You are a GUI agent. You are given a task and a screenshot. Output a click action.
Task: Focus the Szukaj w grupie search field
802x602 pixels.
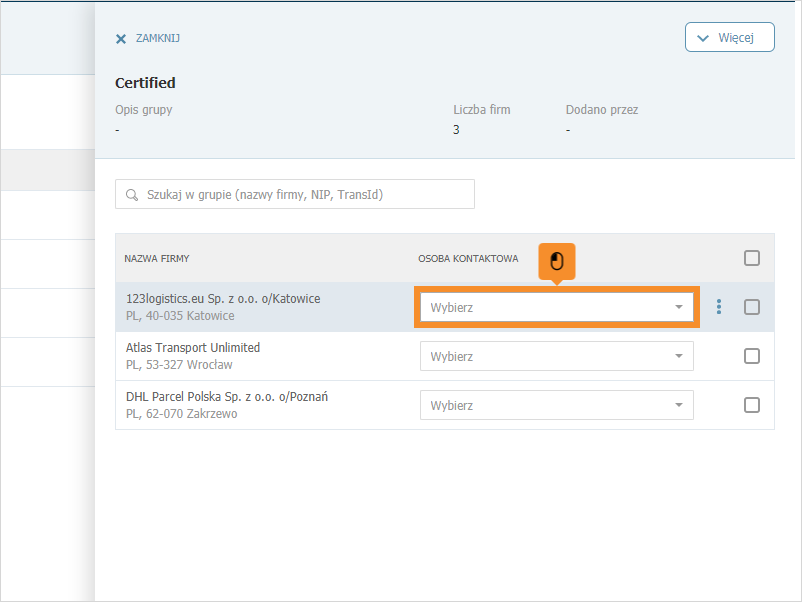click(295, 194)
